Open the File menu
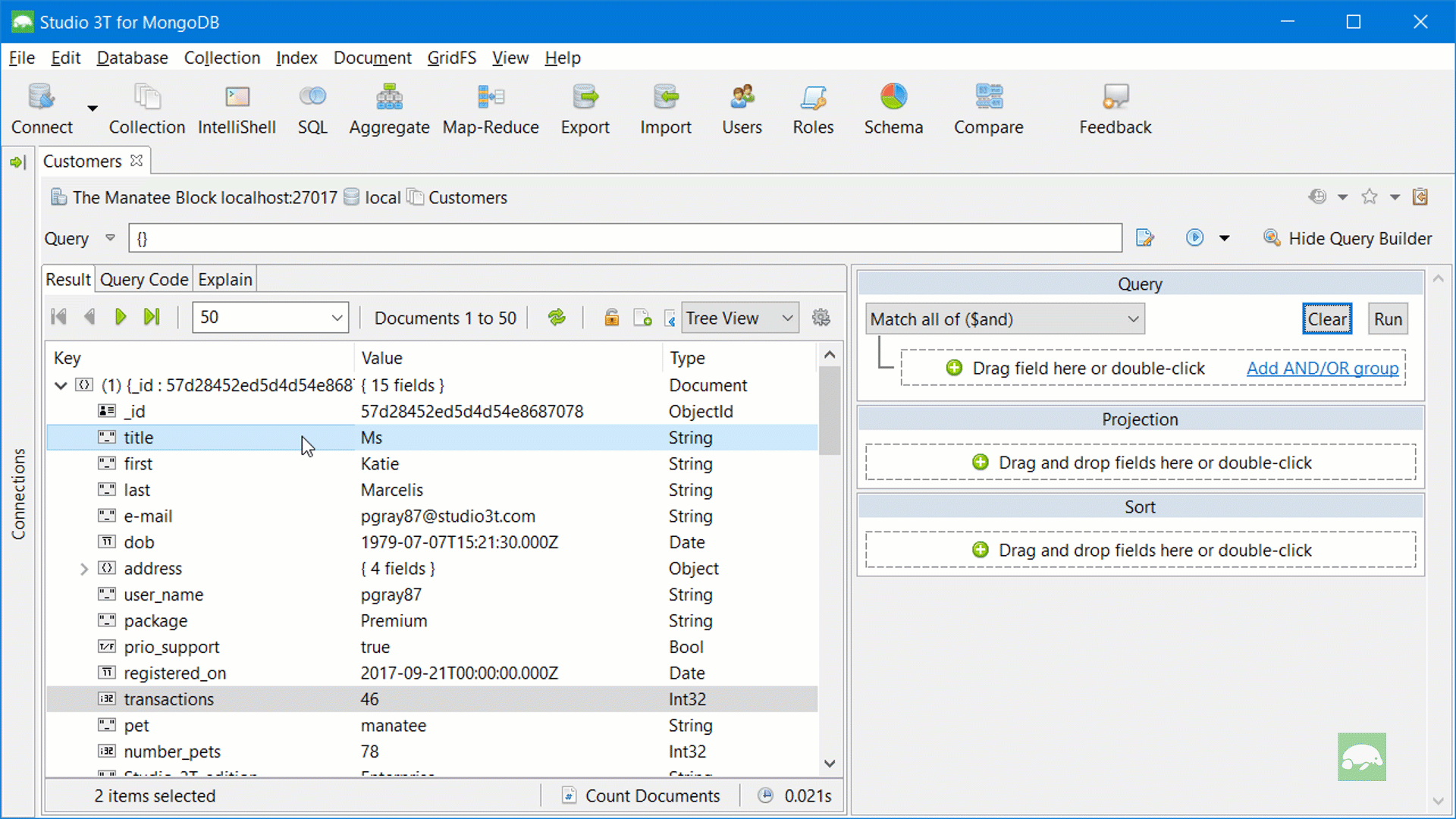The width and height of the screenshot is (1456, 819). coord(21,58)
